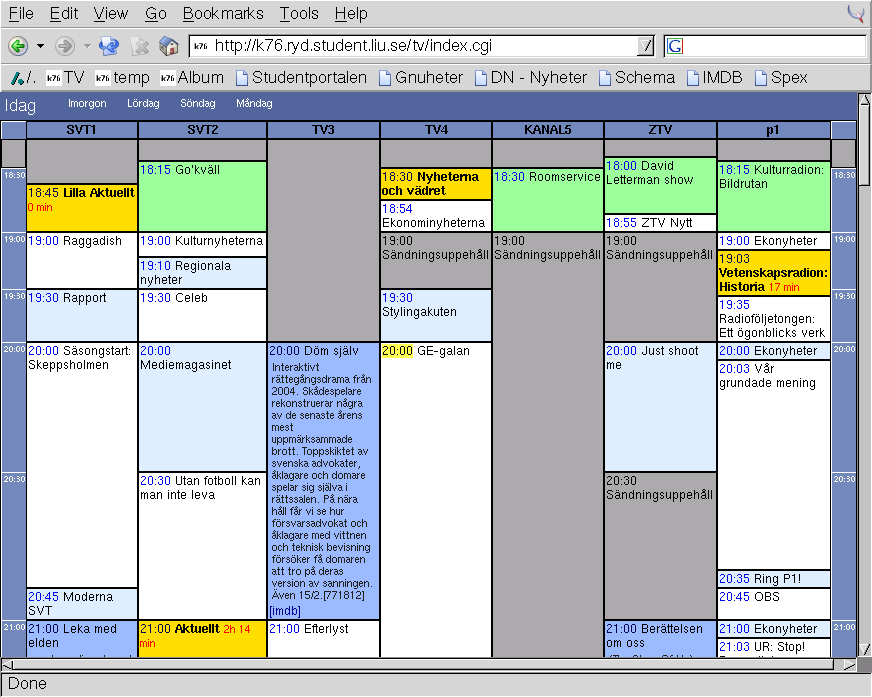The image size is (872, 697).
Task: Open the Album bookmark
Action: 192,78
